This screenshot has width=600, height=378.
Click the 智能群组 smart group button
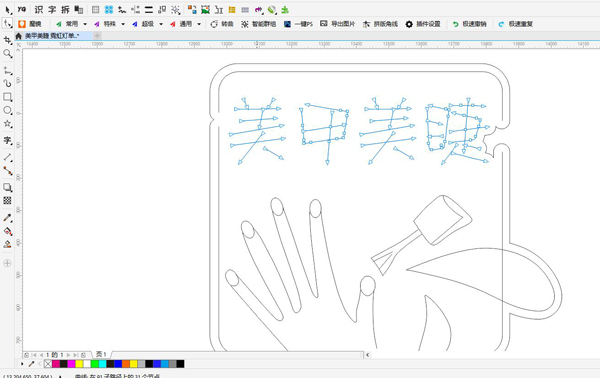(259, 24)
